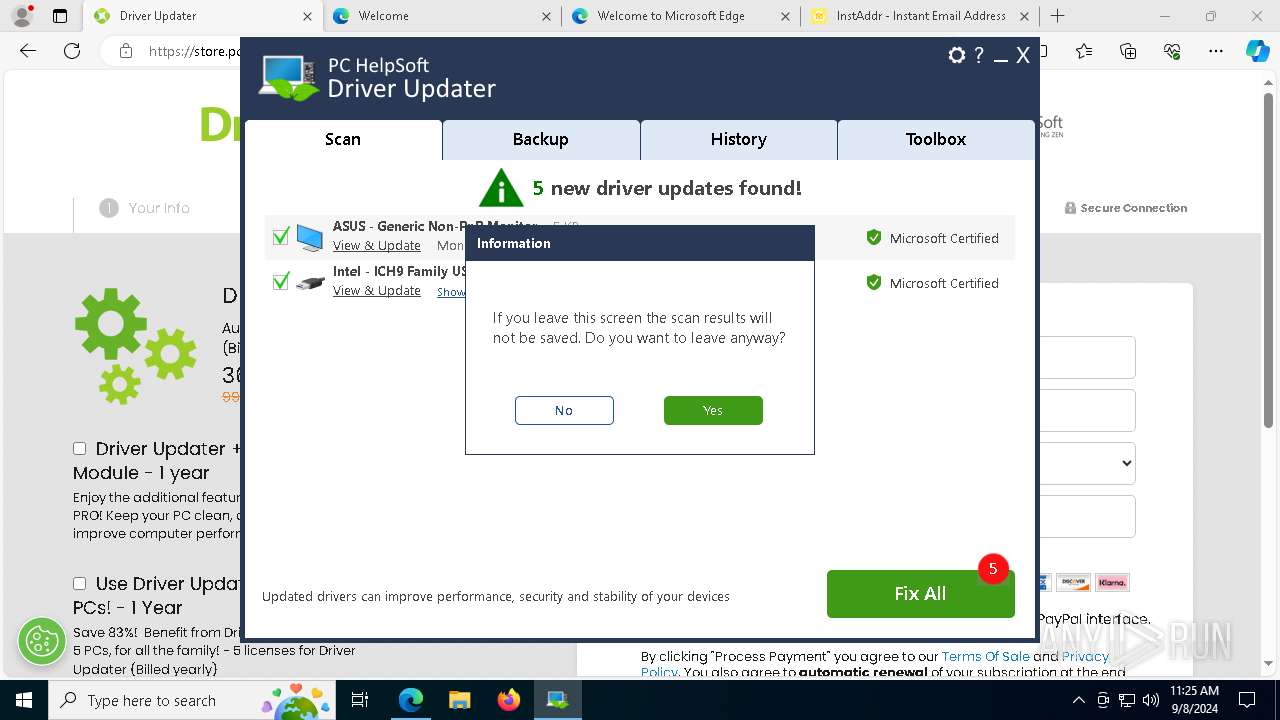The height and width of the screenshot is (720, 1280).
Task: Switch to the History tab
Action: coord(739,140)
